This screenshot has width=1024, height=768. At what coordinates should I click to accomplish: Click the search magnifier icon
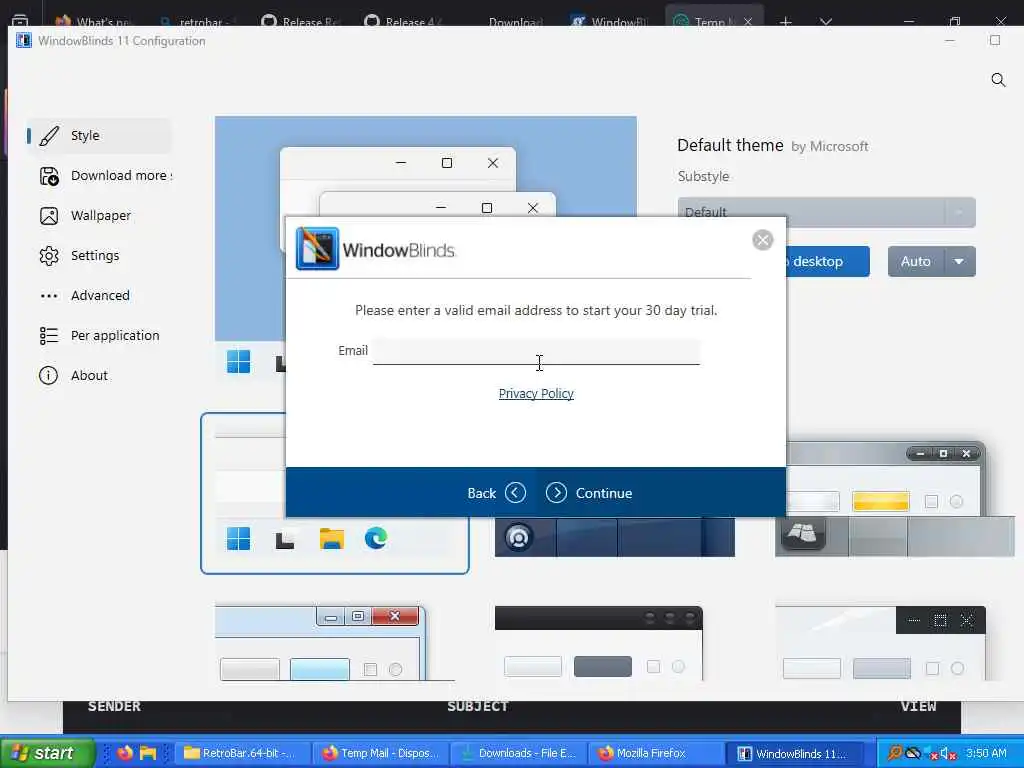click(x=998, y=80)
